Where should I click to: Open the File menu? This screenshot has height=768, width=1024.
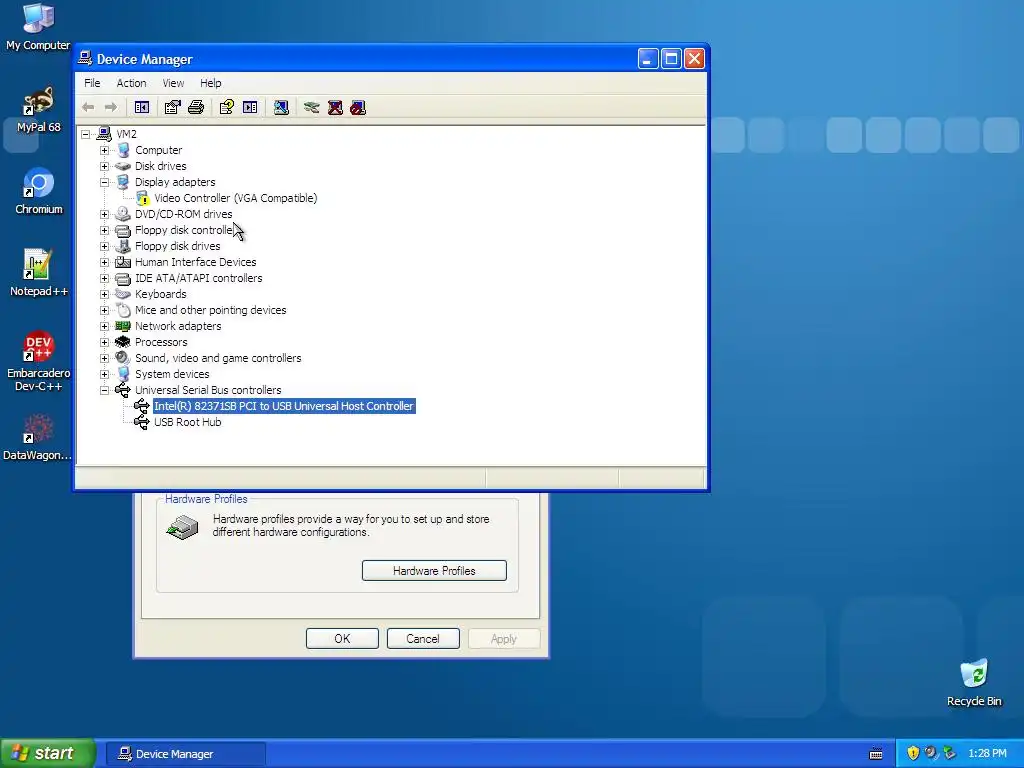(92, 83)
